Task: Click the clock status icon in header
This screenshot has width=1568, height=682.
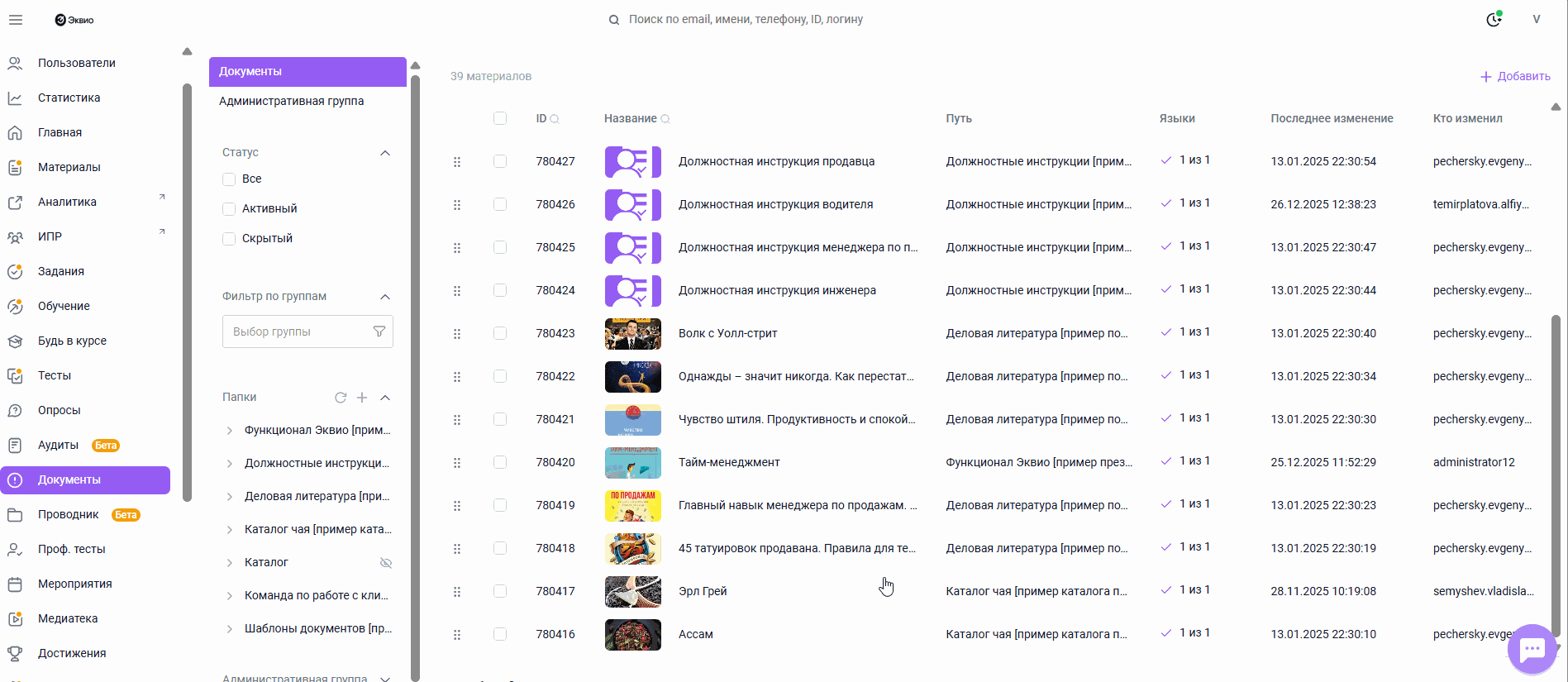Action: (1494, 20)
